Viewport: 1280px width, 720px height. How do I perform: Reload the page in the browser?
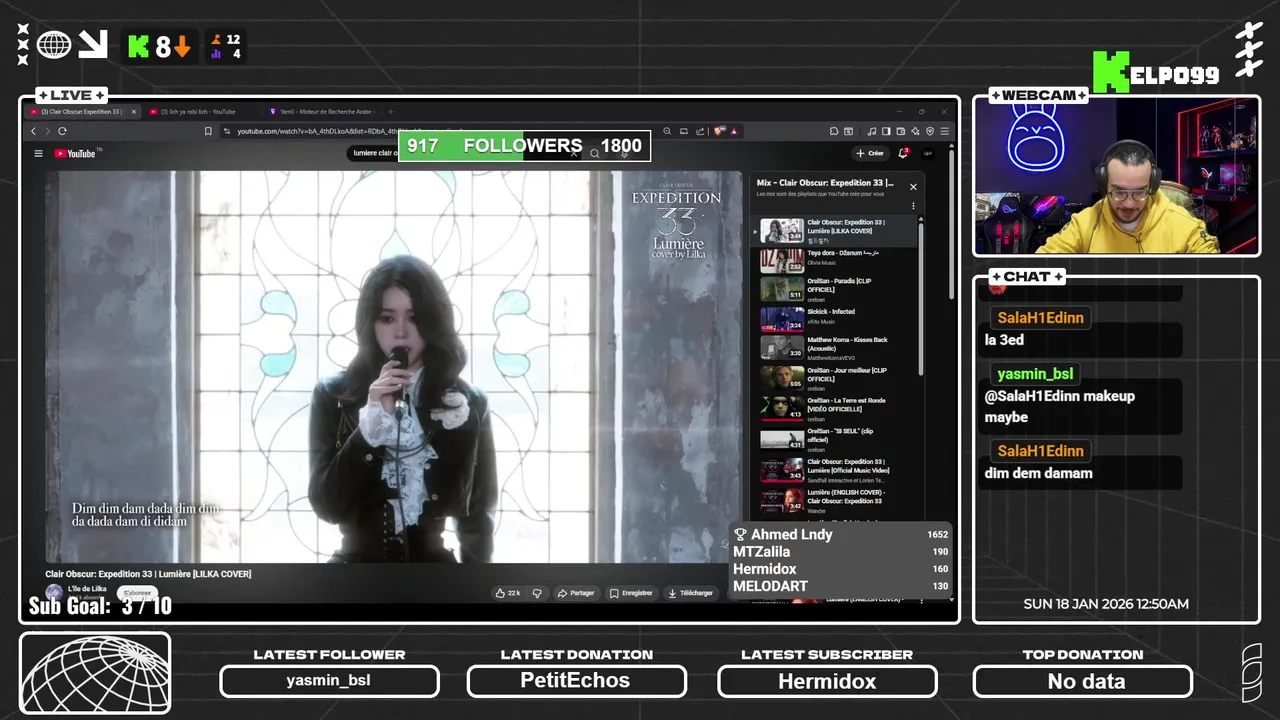62,131
